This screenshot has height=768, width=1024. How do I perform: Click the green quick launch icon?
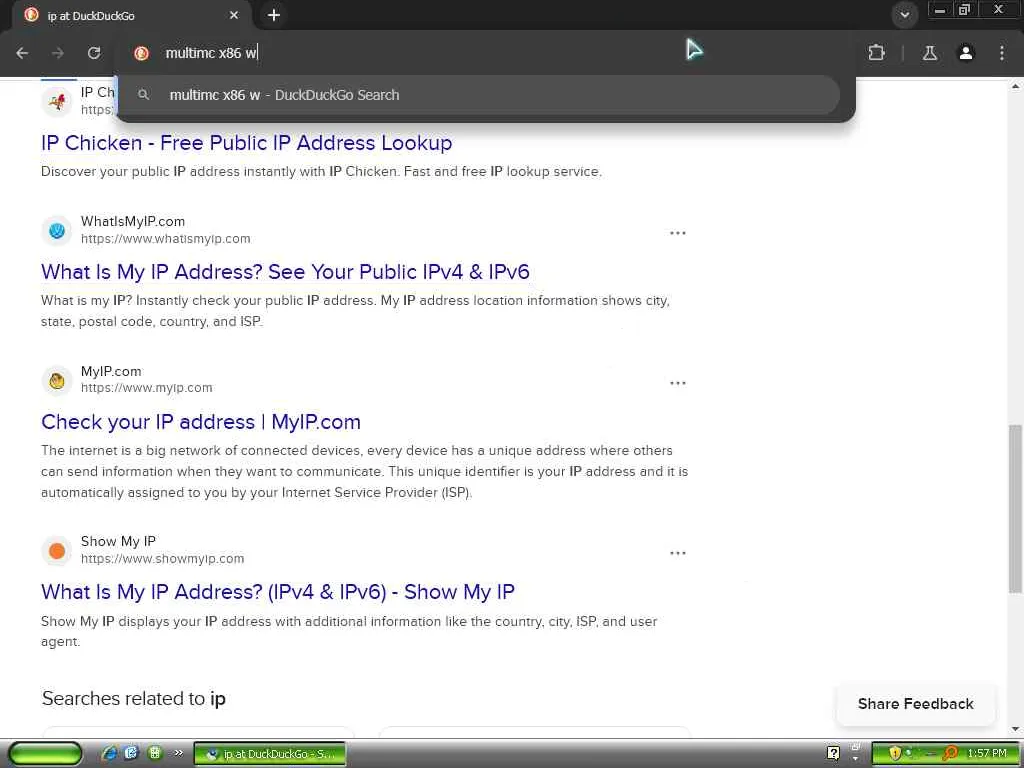155,754
